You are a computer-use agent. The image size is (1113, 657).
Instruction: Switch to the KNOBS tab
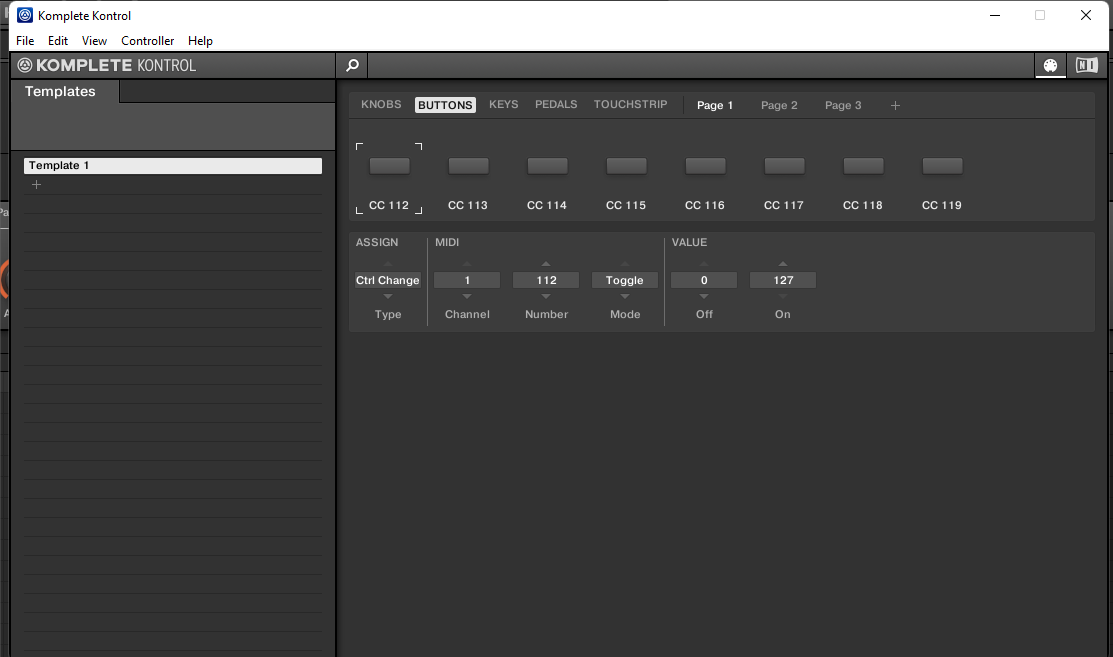pos(381,104)
